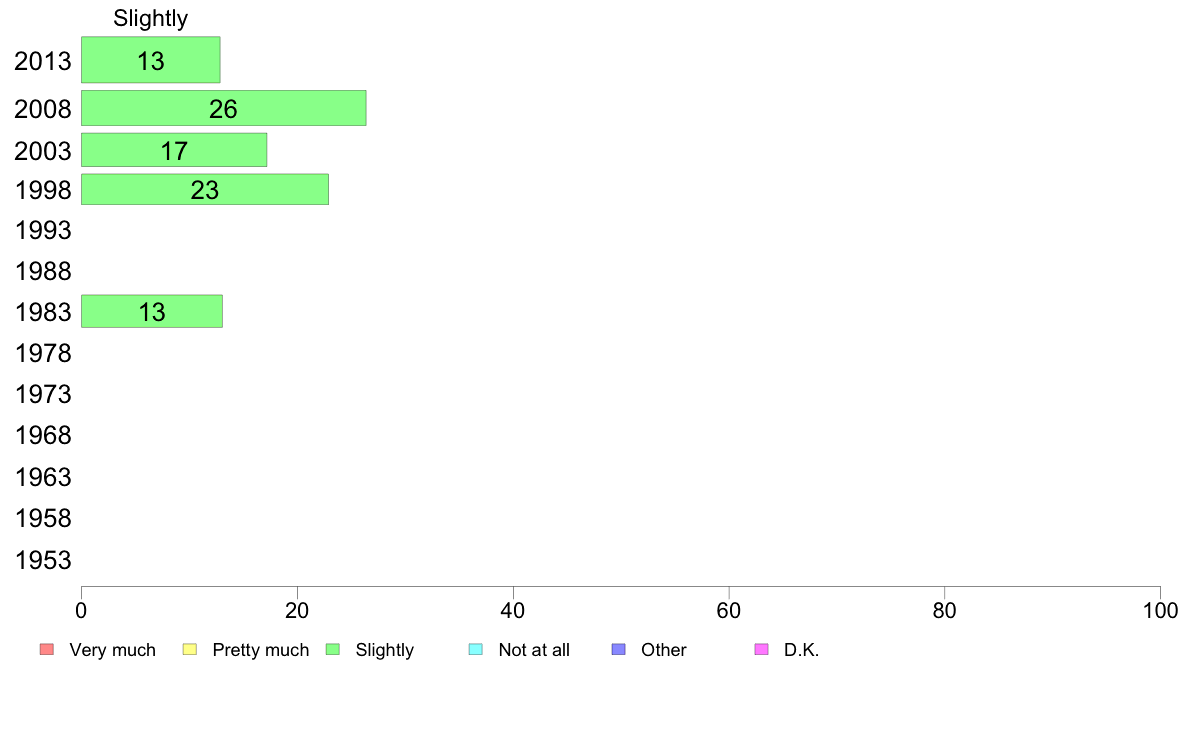Click the green Slightly legend swatch

(x=333, y=650)
